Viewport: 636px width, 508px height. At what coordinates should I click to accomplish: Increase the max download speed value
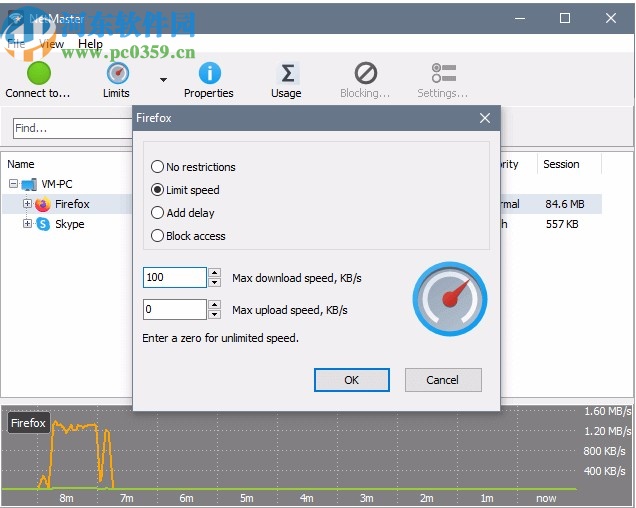tap(215, 272)
